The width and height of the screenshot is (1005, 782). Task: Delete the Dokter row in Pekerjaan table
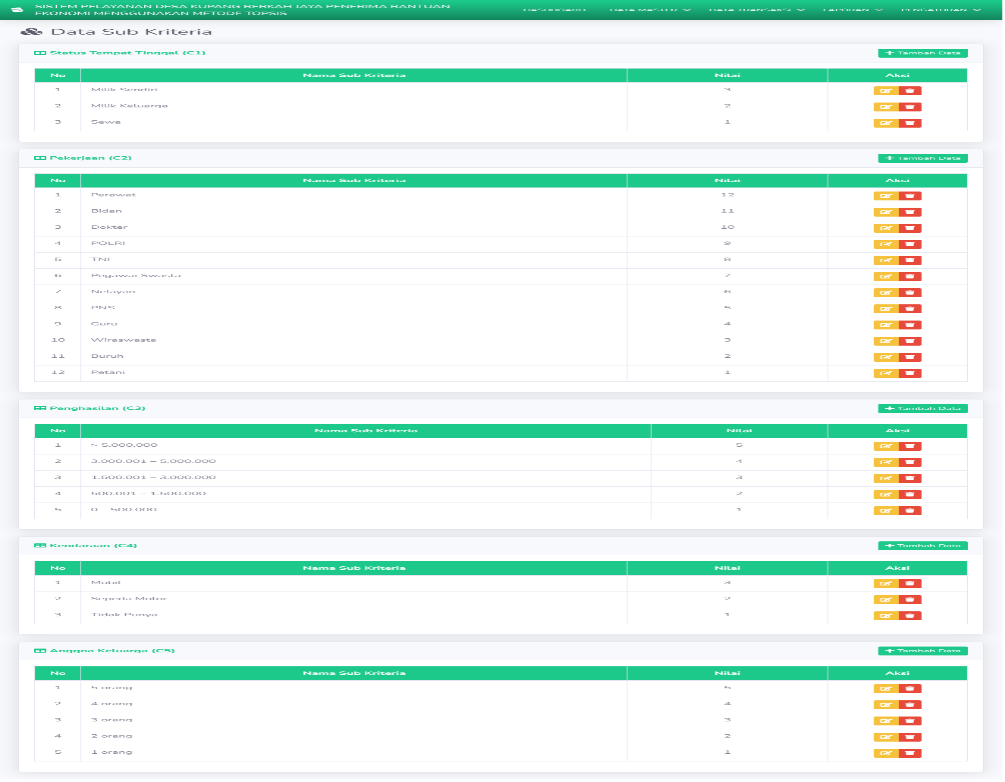(x=910, y=228)
